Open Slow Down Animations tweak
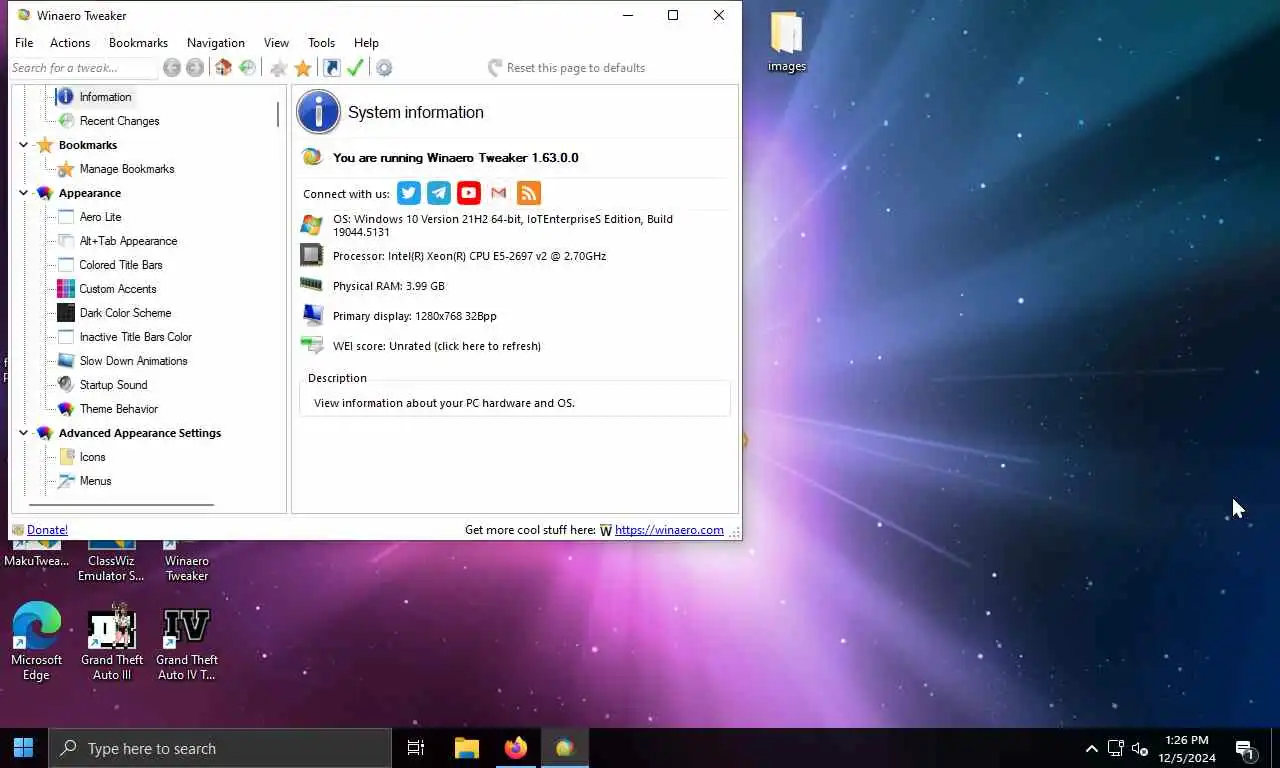The height and width of the screenshot is (768, 1280). [x=133, y=361]
